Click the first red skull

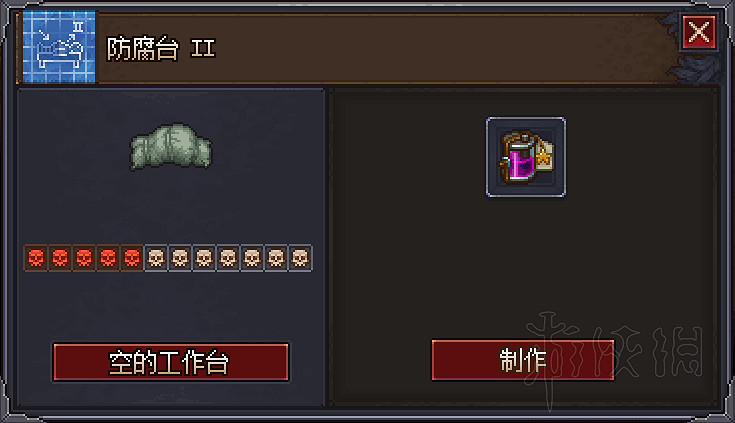pos(36,258)
